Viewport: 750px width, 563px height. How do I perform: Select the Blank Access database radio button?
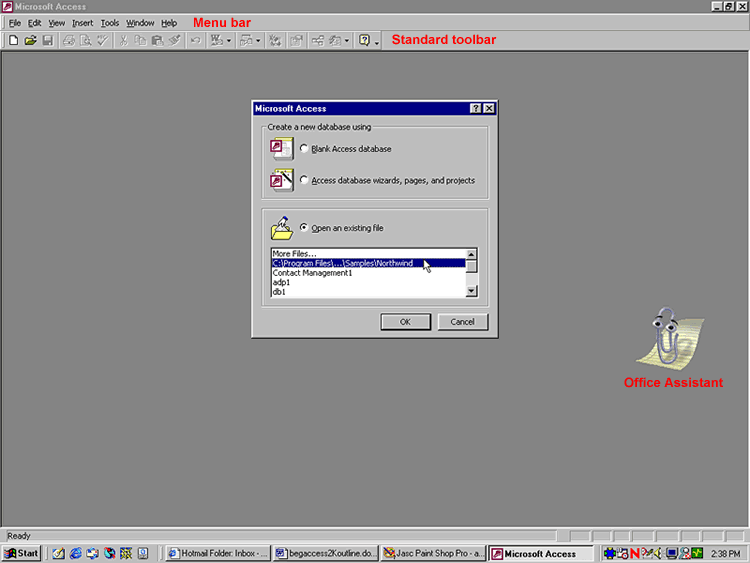304,149
